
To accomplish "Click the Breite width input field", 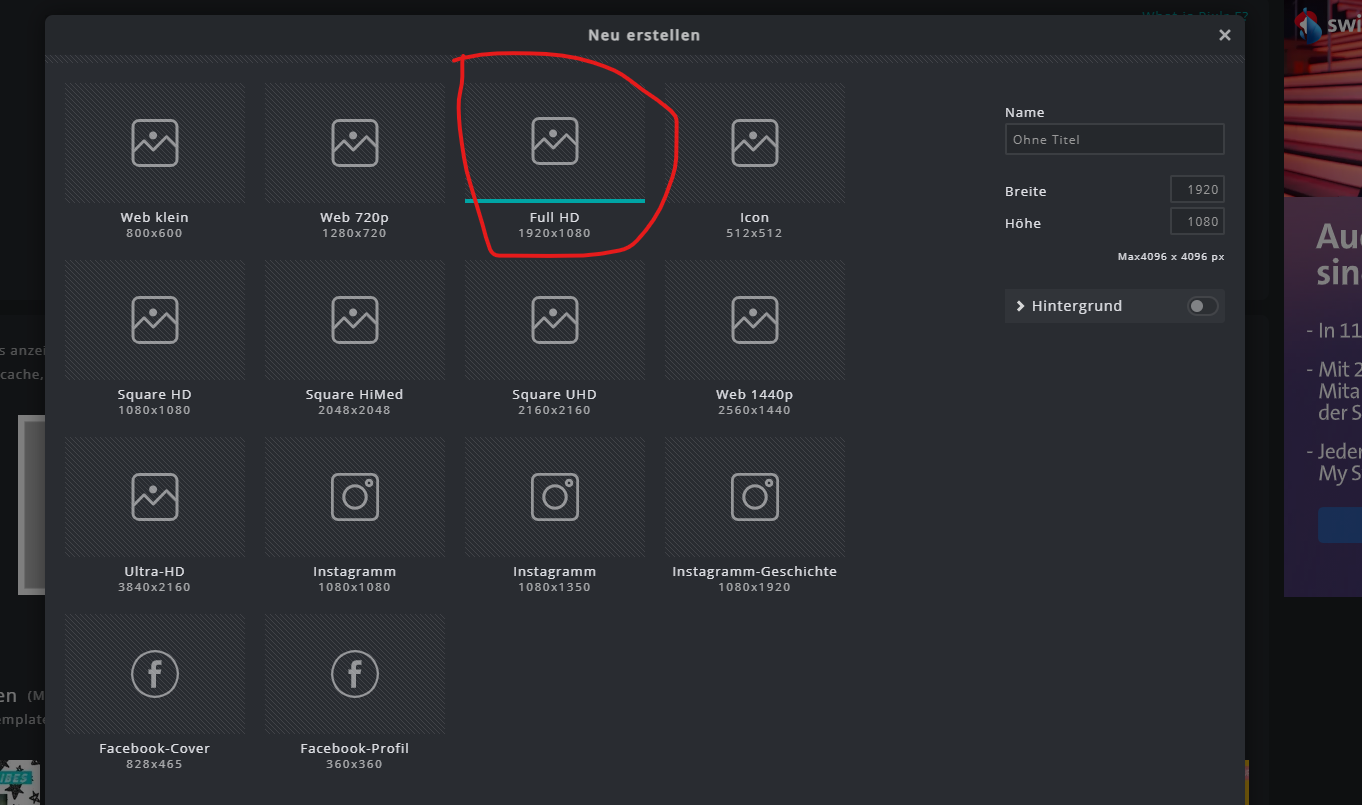I will tap(1197, 190).
